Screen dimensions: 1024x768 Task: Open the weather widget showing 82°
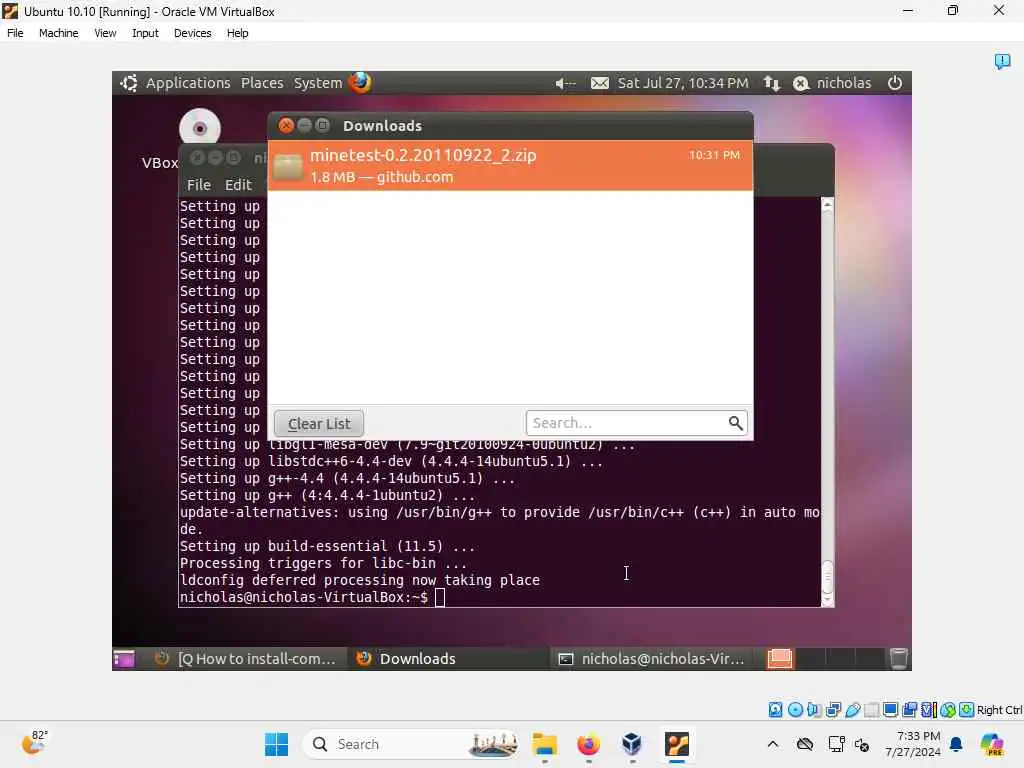33,743
